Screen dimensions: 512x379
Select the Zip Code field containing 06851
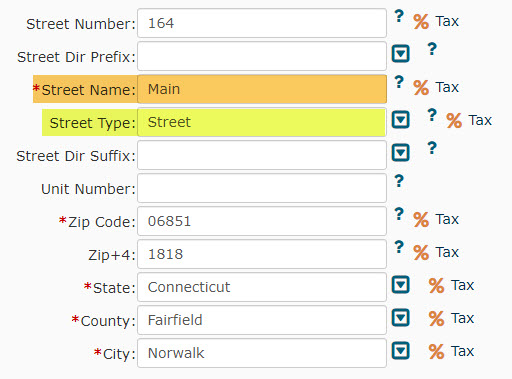click(x=262, y=221)
